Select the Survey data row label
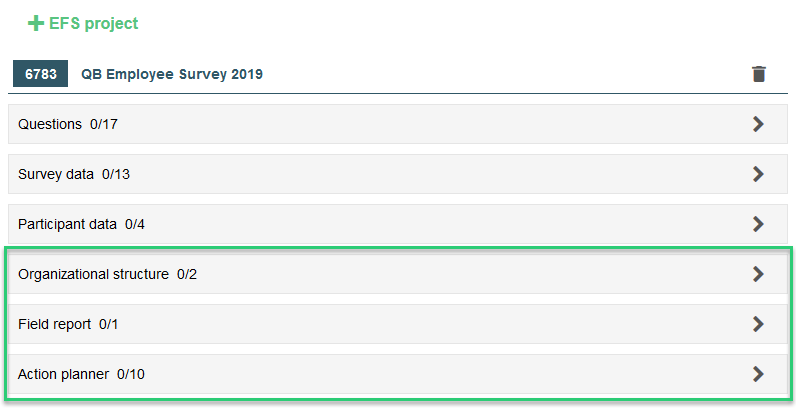Viewport: 796px width, 411px height. click(56, 174)
